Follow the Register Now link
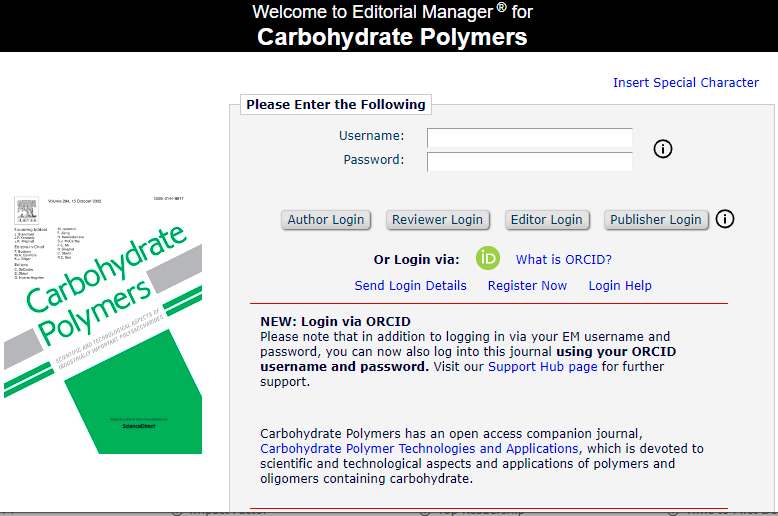 tap(527, 285)
